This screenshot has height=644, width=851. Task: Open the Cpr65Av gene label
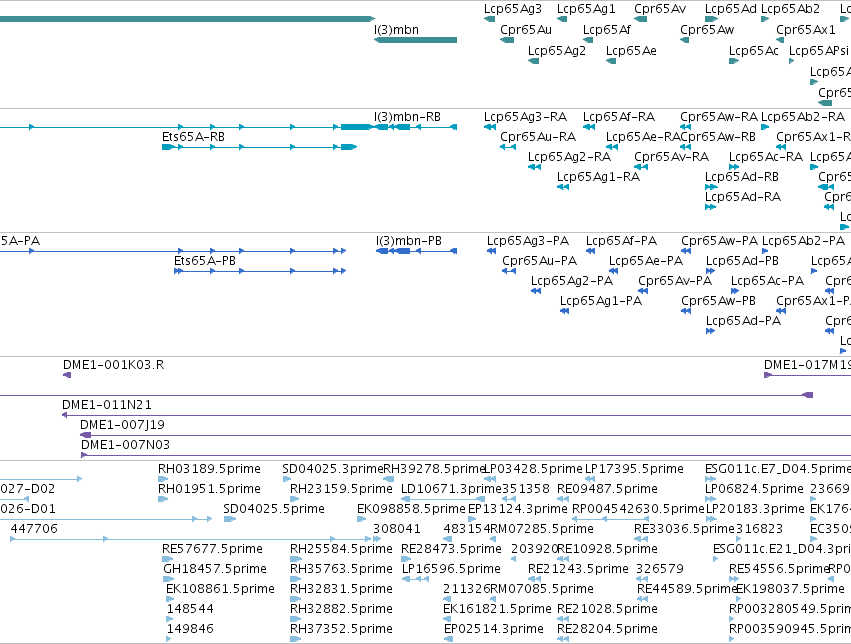point(660,9)
